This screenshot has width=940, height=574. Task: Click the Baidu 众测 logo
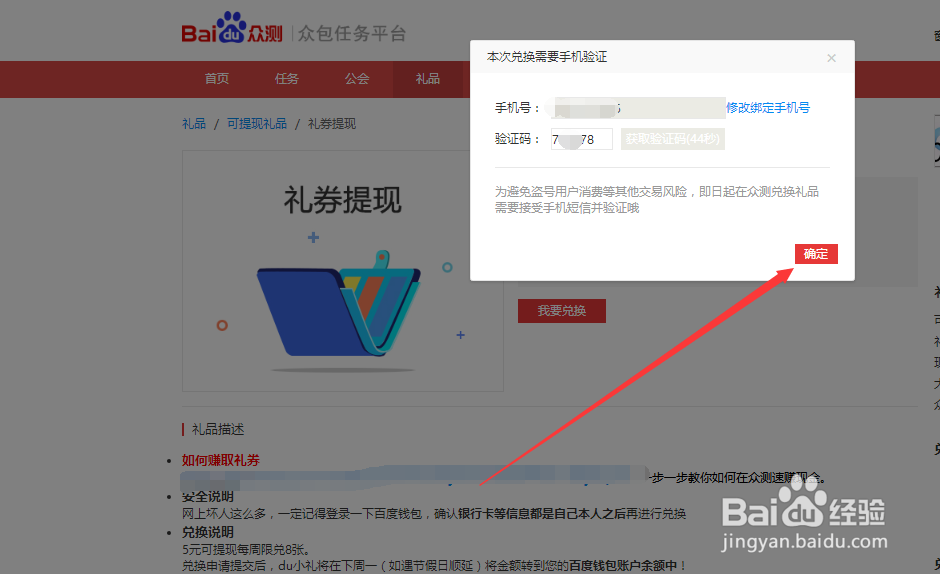point(232,29)
